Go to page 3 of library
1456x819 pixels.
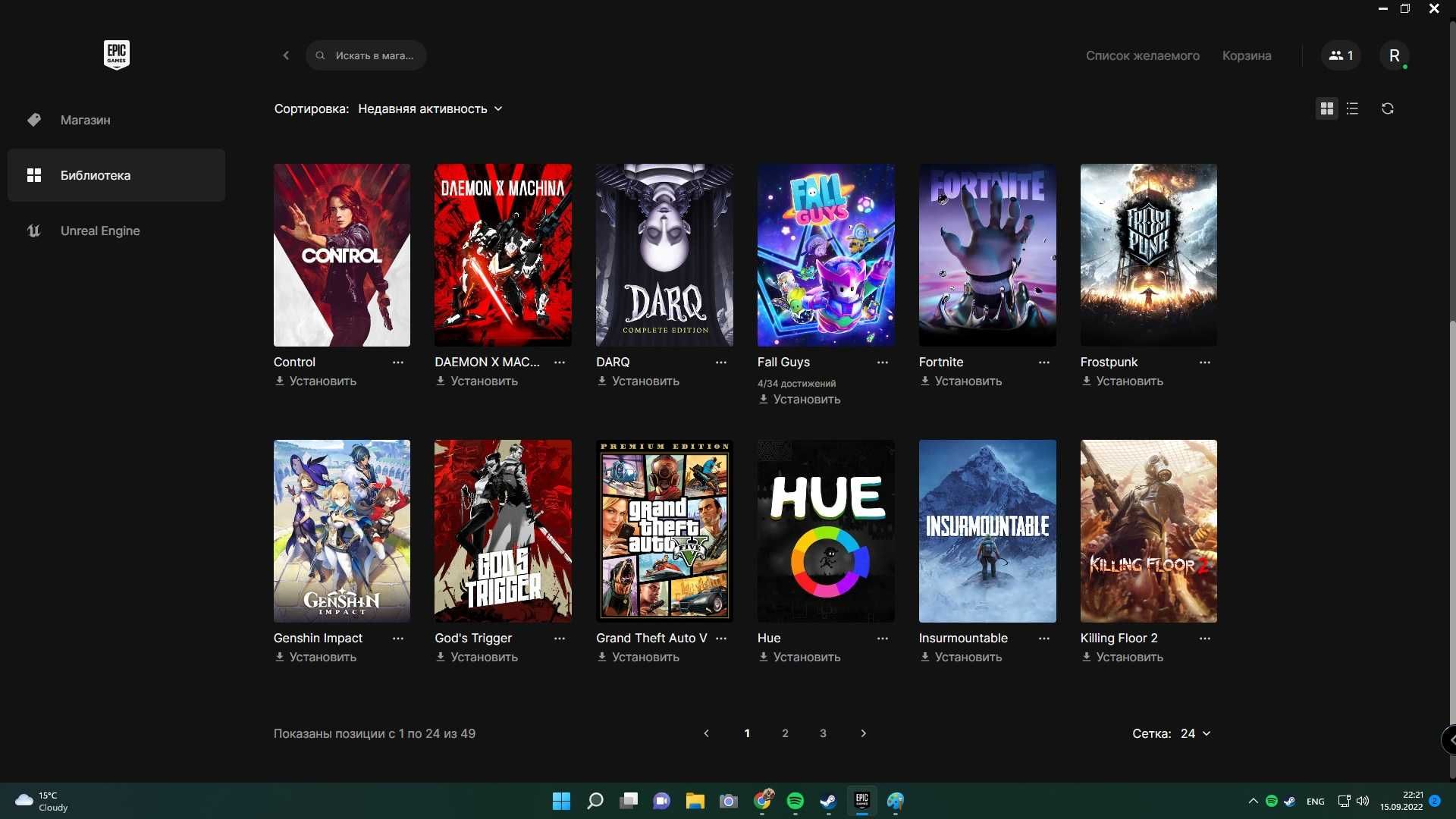[823, 733]
